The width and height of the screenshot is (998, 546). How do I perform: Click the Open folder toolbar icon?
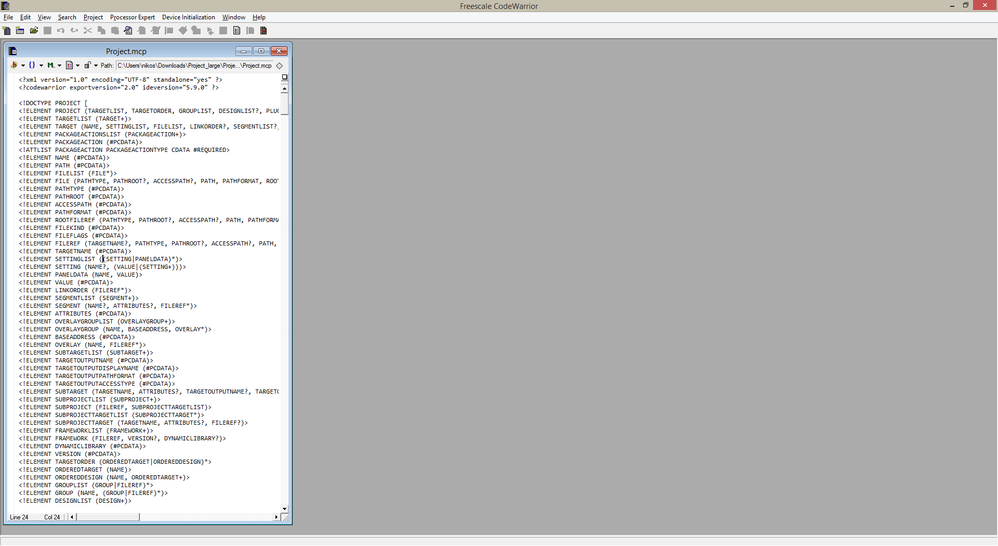coord(34,31)
